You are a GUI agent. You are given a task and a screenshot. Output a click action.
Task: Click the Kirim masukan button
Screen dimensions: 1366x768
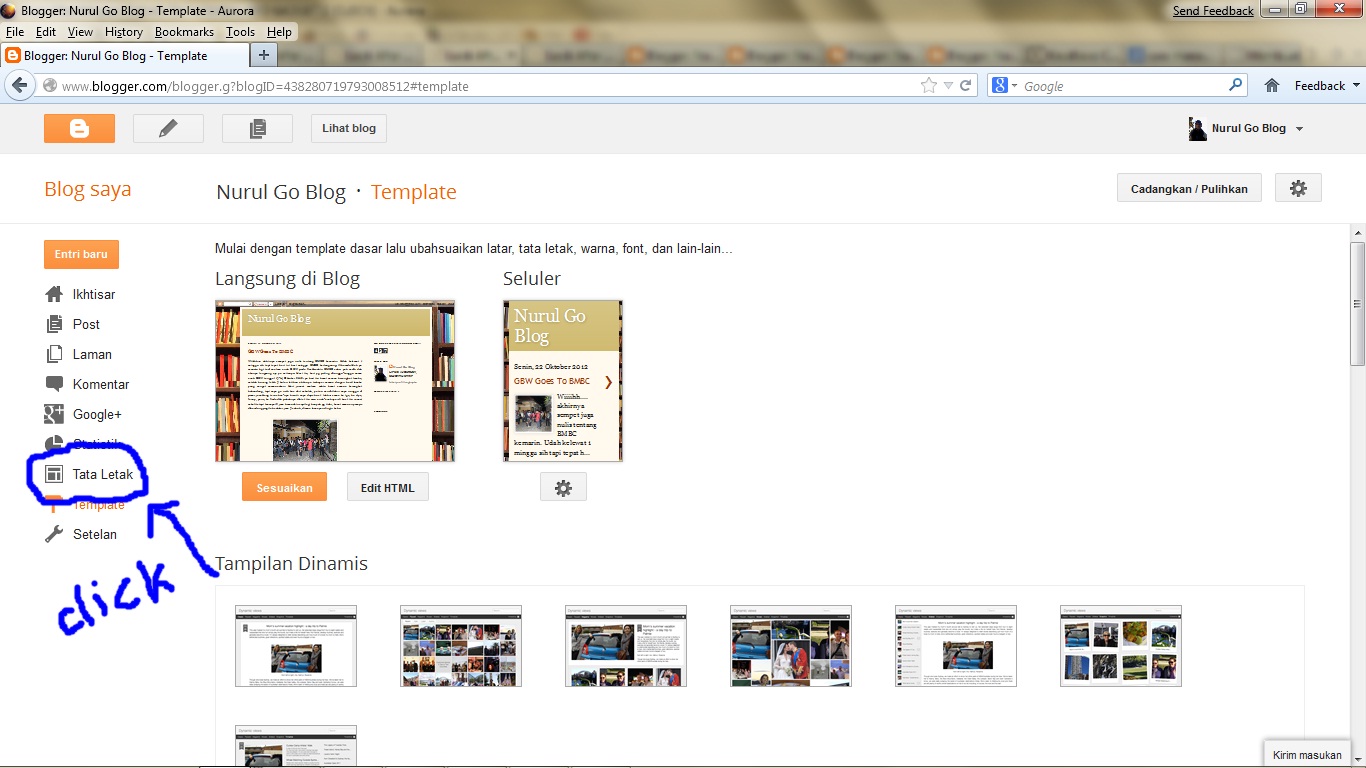click(x=1307, y=755)
